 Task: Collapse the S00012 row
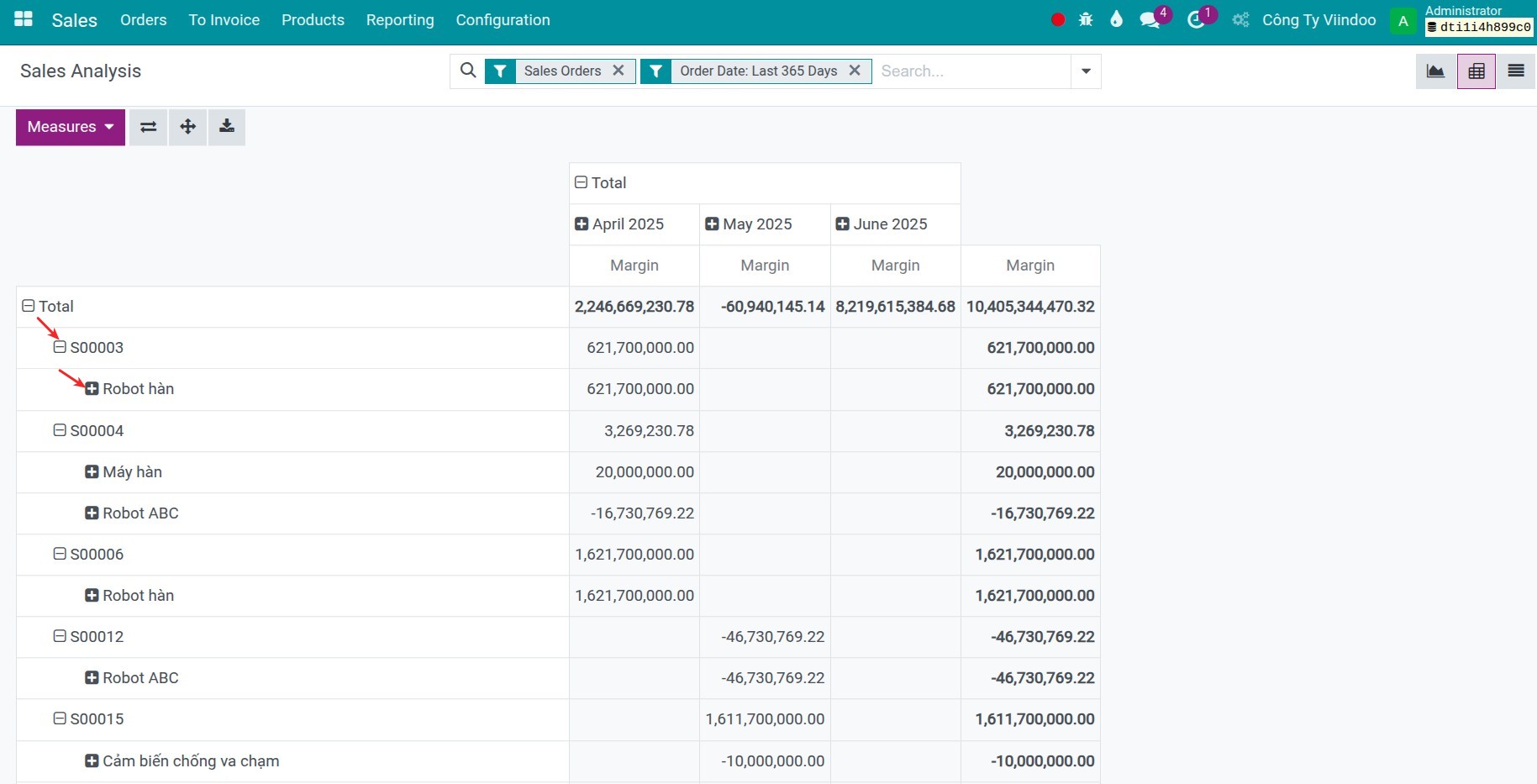[x=60, y=636]
